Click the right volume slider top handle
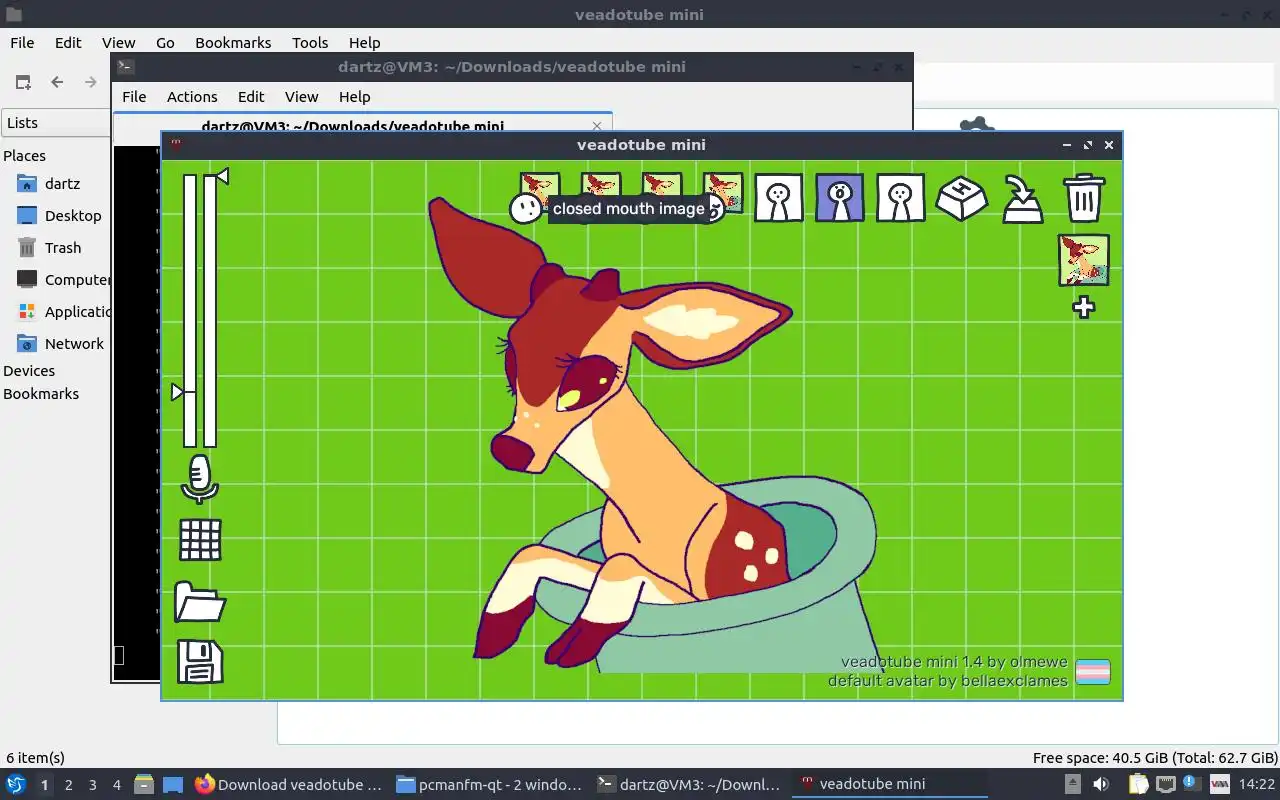This screenshot has width=1280, height=800. [x=222, y=177]
